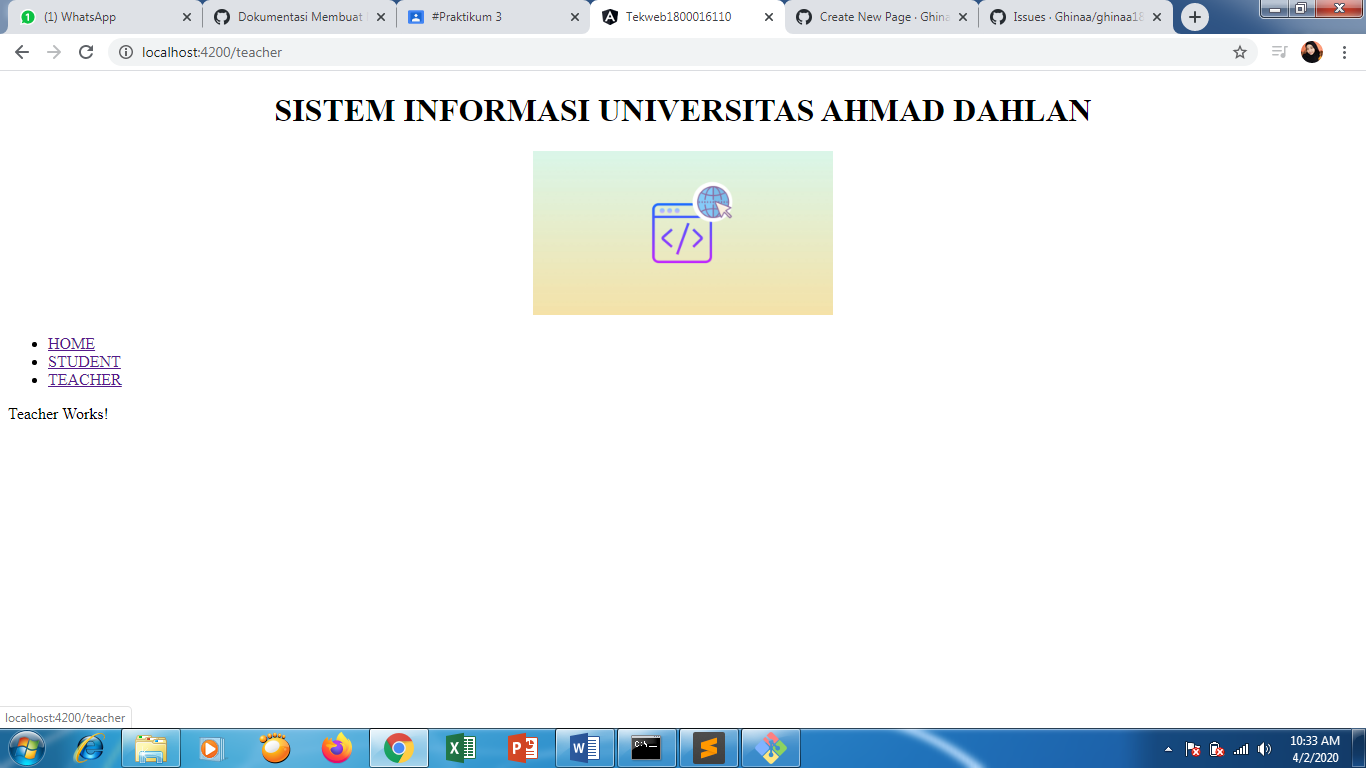1366x768 pixels.
Task: Open PowerPoint from the taskbar
Action: pos(523,748)
